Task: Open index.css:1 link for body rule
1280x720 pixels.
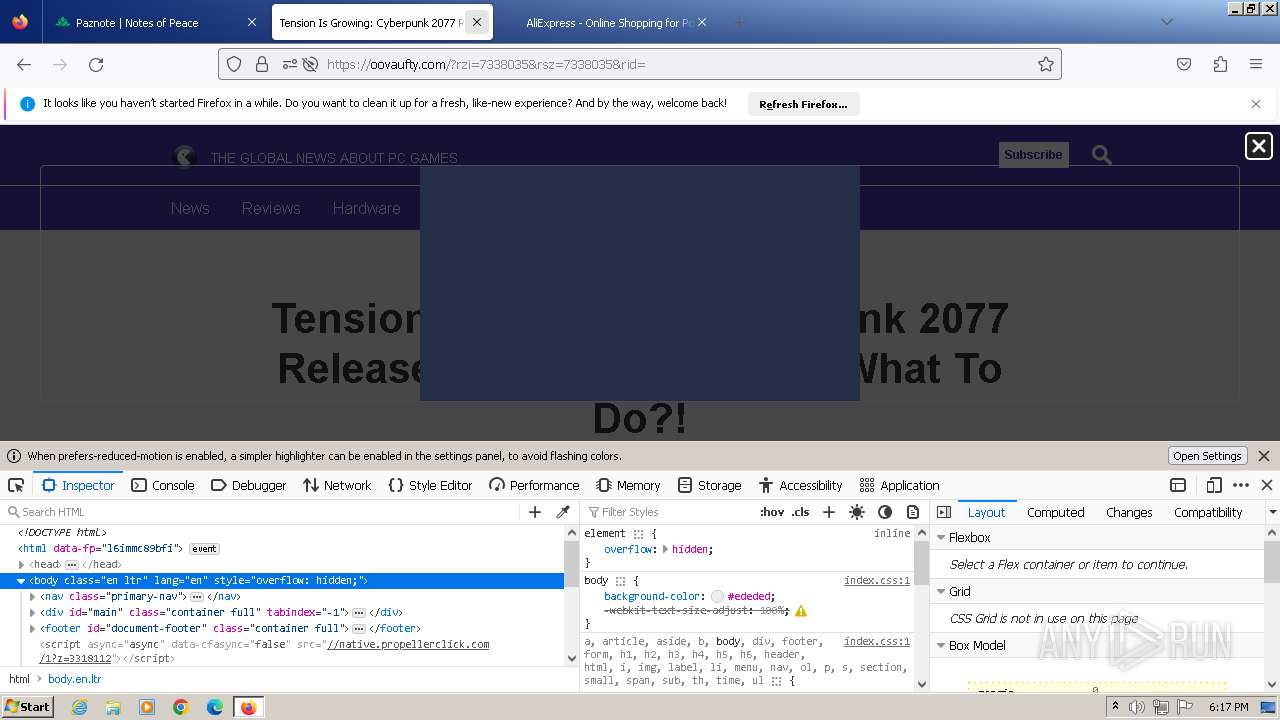Action: [x=876, y=580]
